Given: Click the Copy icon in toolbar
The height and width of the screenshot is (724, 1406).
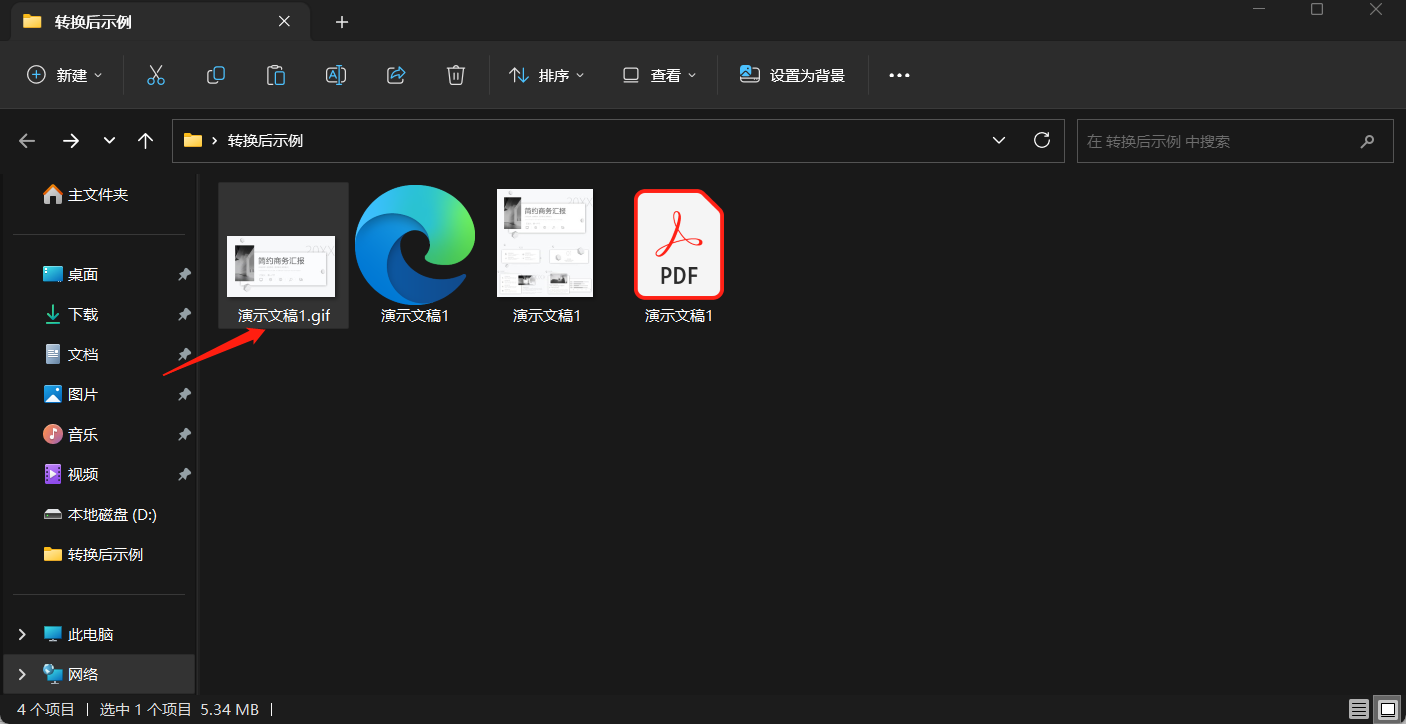Looking at the screenshot, I should pos(215,75).
